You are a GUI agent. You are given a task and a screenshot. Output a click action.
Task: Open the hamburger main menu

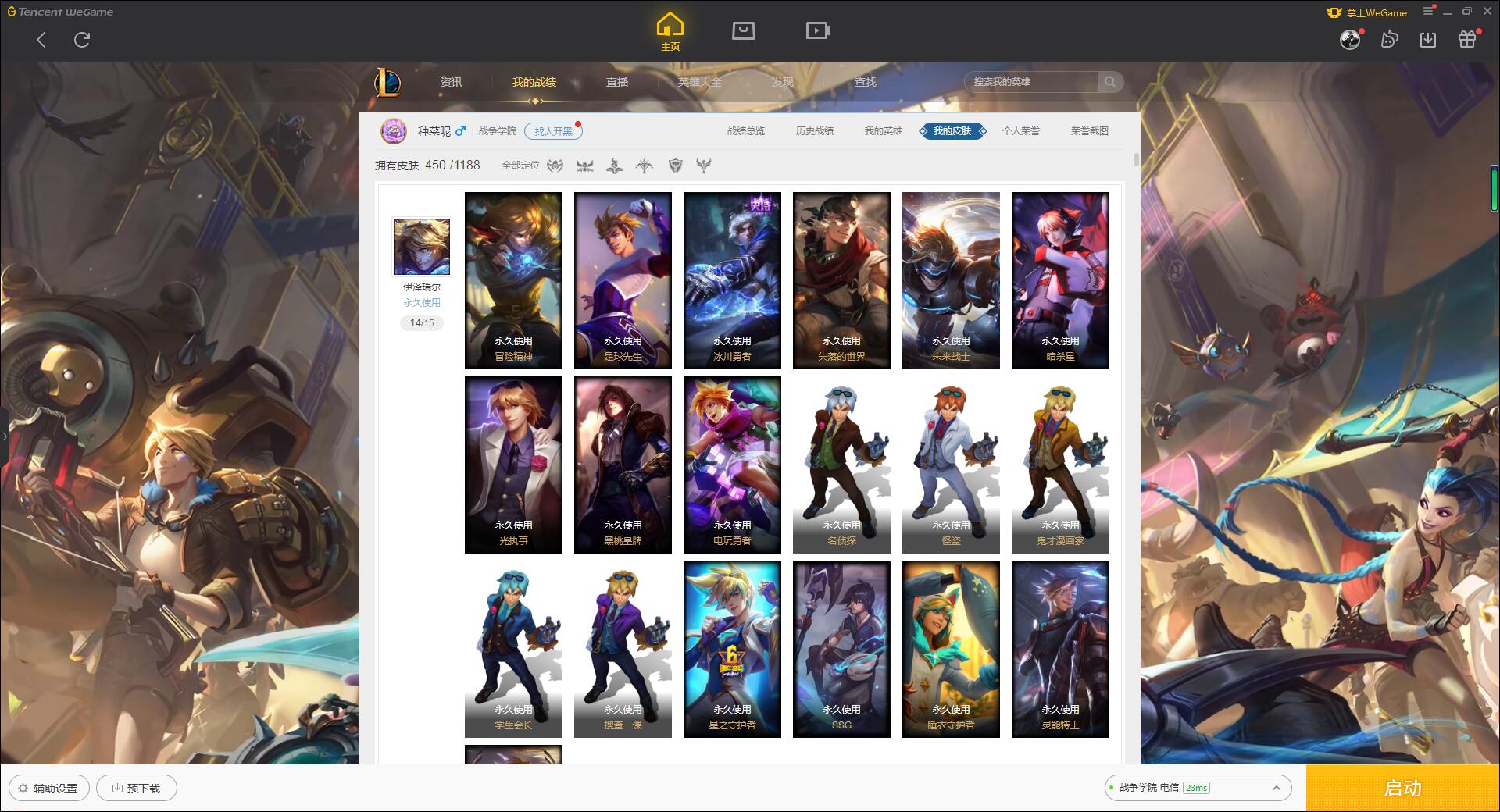coord(1428,11)
